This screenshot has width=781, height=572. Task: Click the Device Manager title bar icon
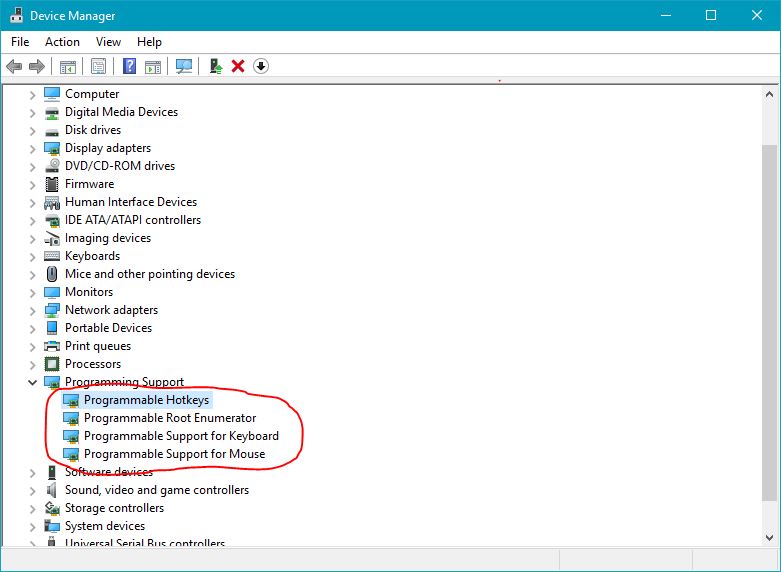click(x=16, y=15)
